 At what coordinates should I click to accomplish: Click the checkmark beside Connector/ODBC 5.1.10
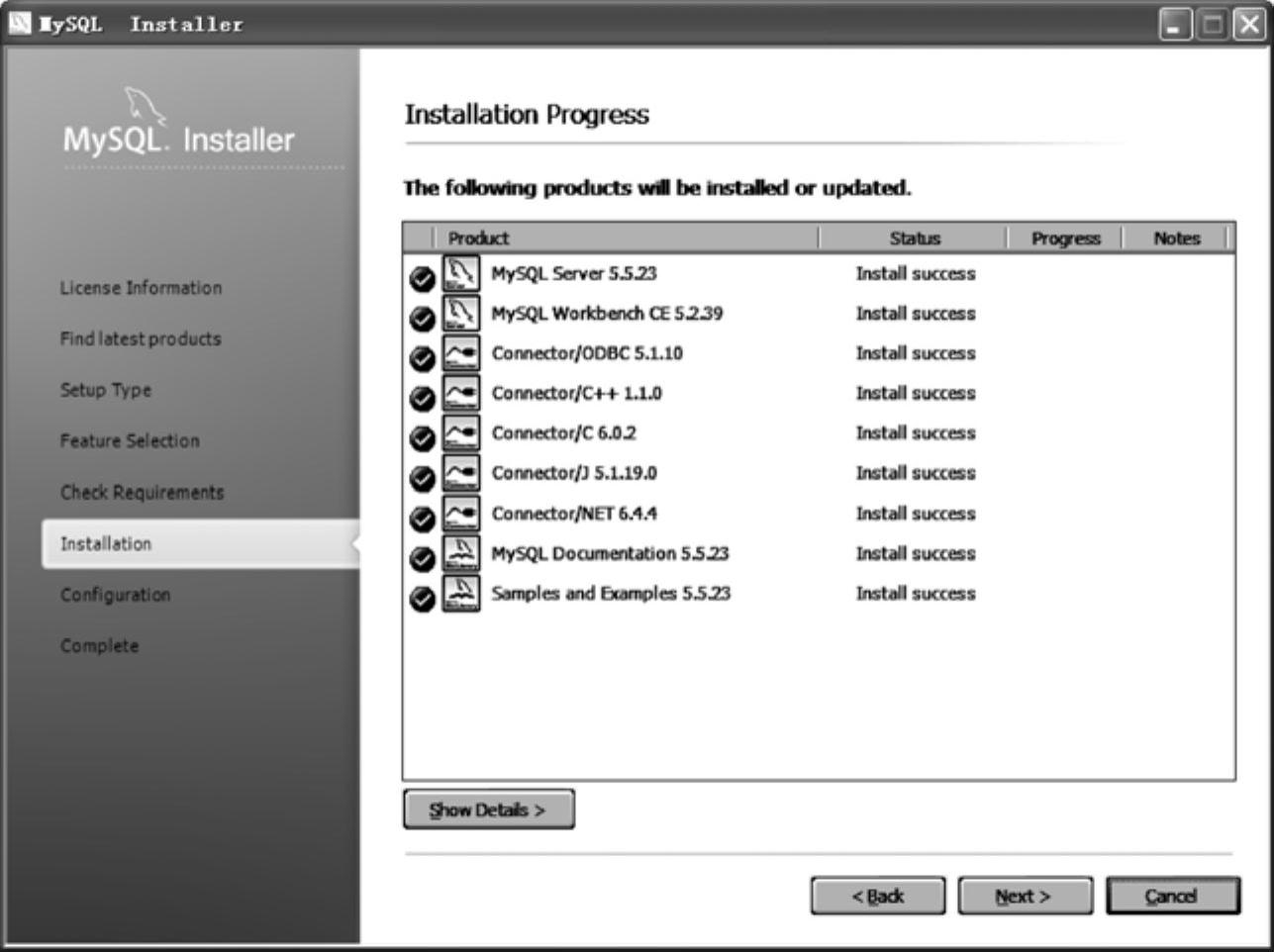click(x=423, y=358)
